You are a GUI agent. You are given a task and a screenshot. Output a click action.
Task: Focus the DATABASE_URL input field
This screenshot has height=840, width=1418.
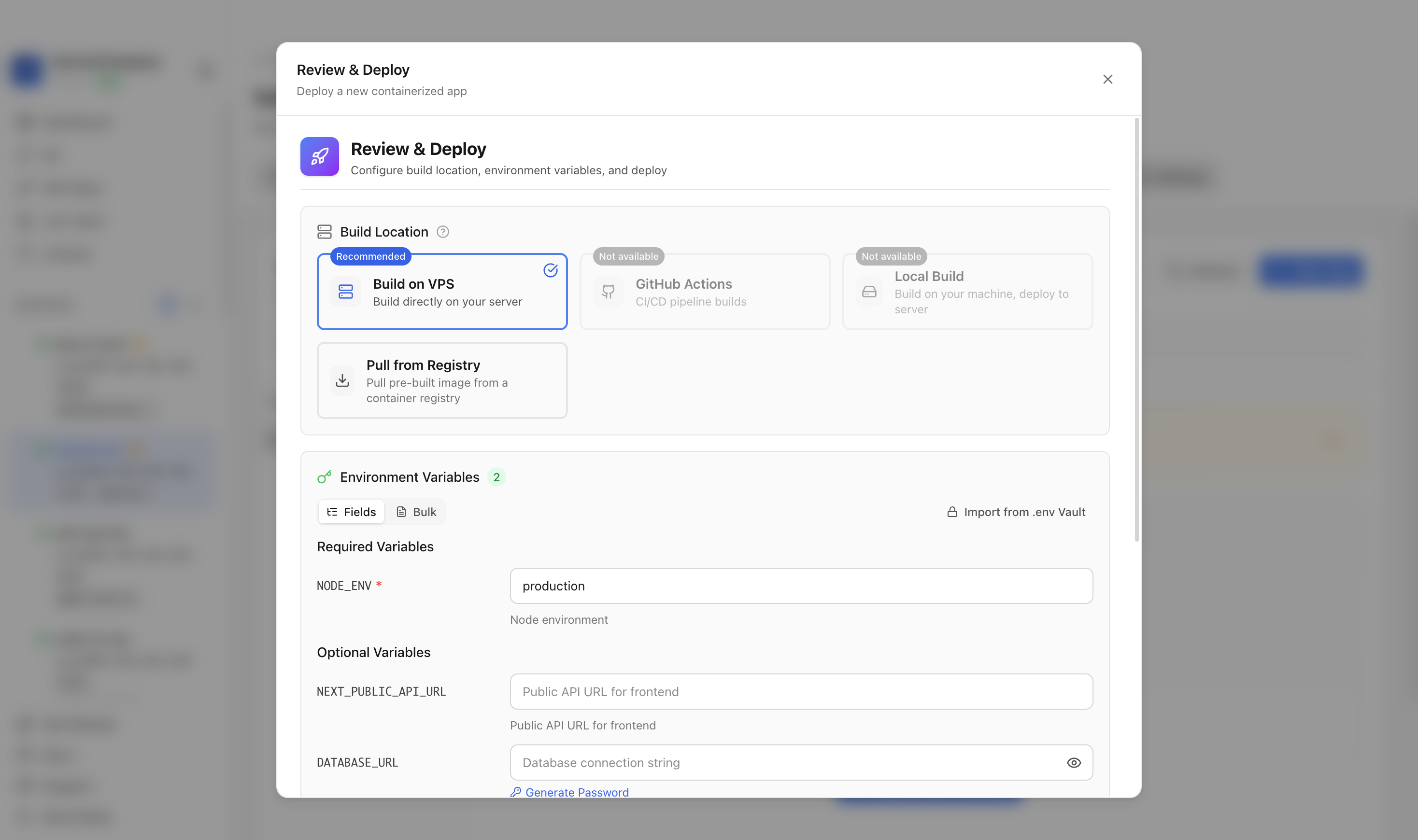pyautogui.click(x=801, y=762)
